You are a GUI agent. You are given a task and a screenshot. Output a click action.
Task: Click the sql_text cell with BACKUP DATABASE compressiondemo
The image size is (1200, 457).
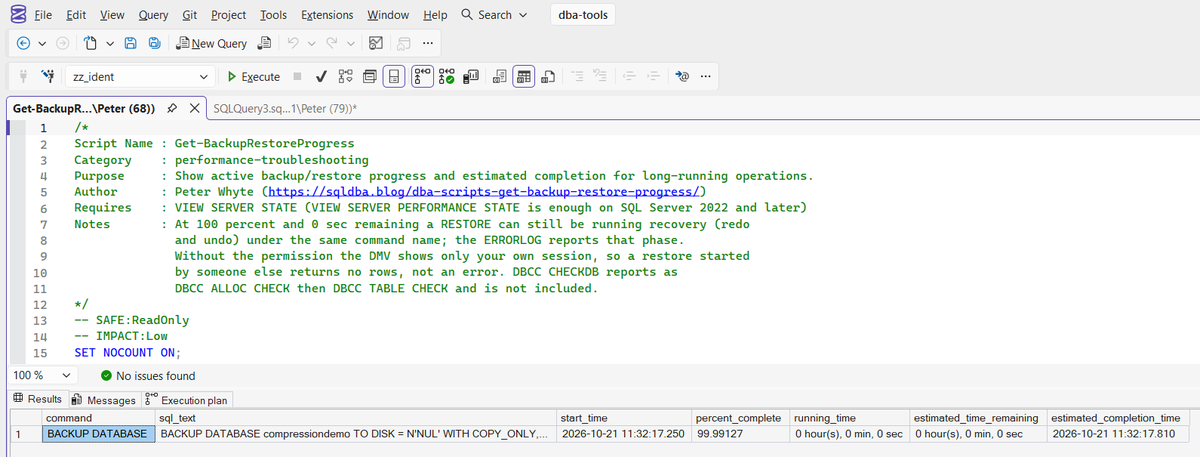coord(355,434)
